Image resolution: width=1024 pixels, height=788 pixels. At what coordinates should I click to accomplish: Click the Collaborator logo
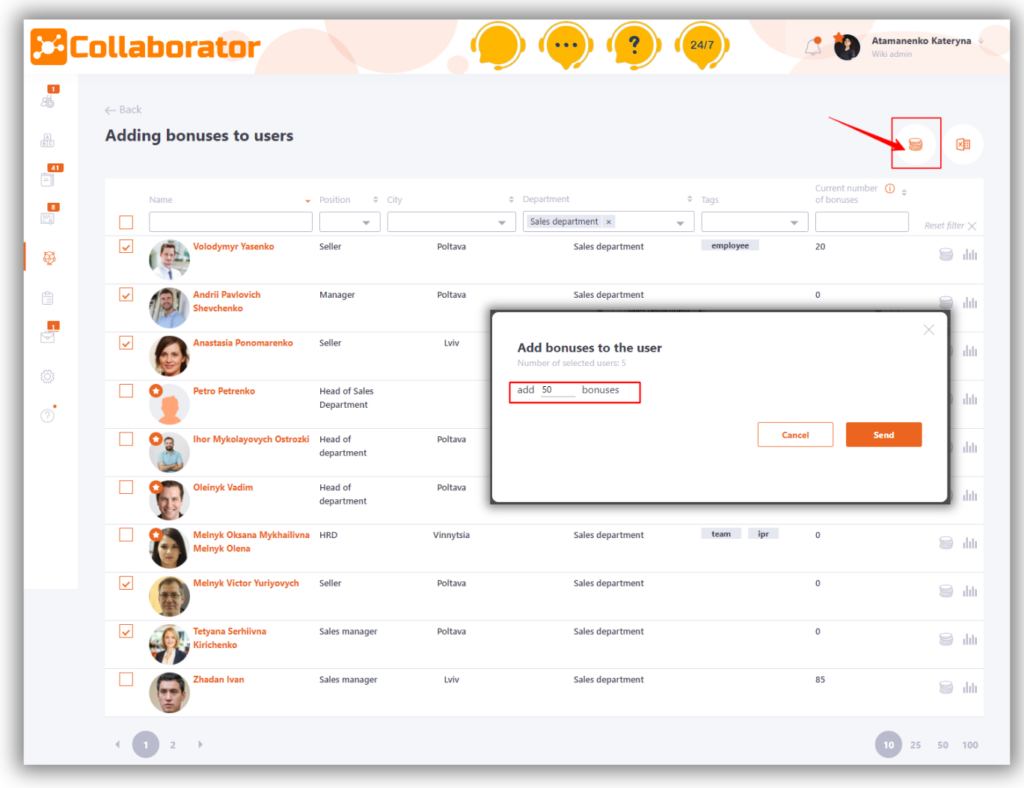coord(145,46)
